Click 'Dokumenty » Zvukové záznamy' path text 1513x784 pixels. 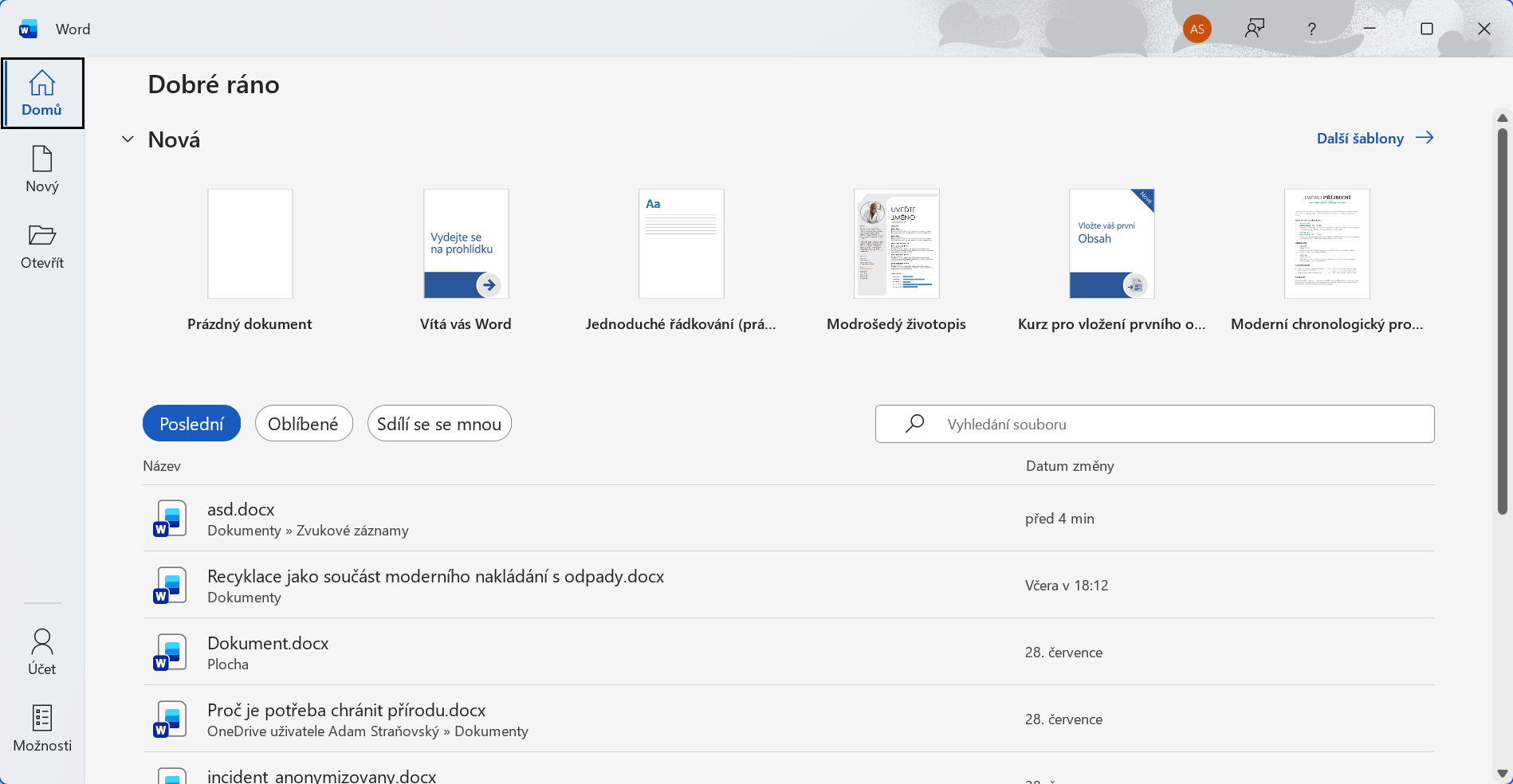pos(308,531)
